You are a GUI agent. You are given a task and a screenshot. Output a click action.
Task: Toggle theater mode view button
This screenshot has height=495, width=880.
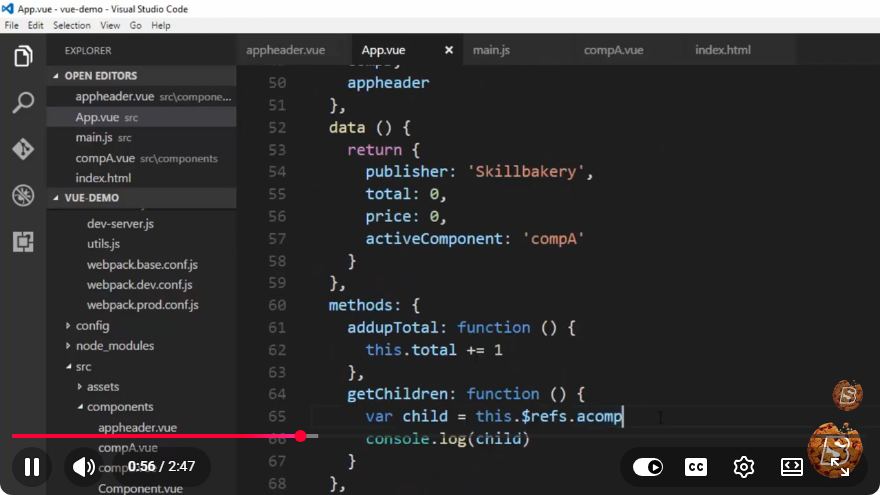(791, 466)
